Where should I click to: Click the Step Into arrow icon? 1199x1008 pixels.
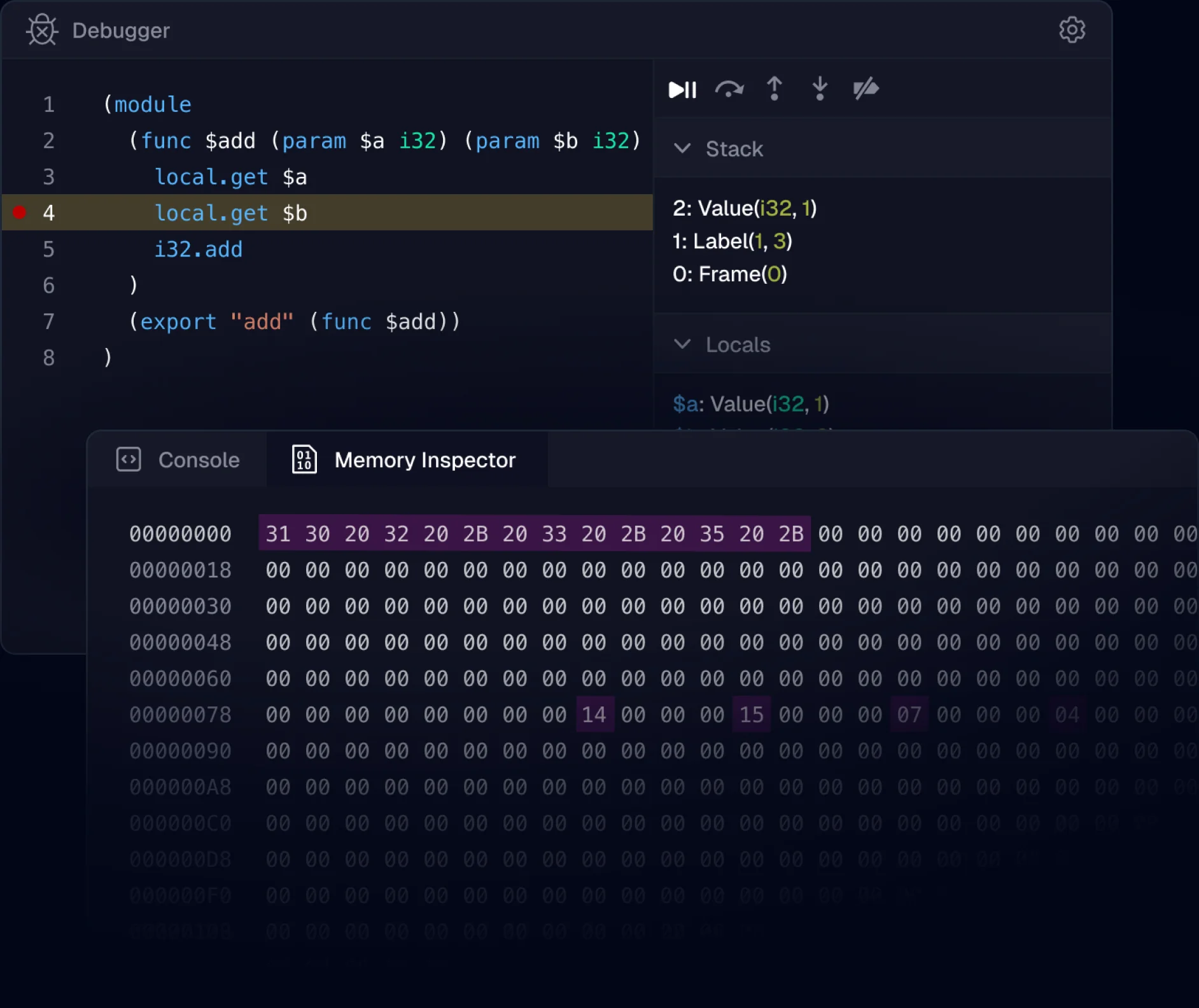[820, 89]
